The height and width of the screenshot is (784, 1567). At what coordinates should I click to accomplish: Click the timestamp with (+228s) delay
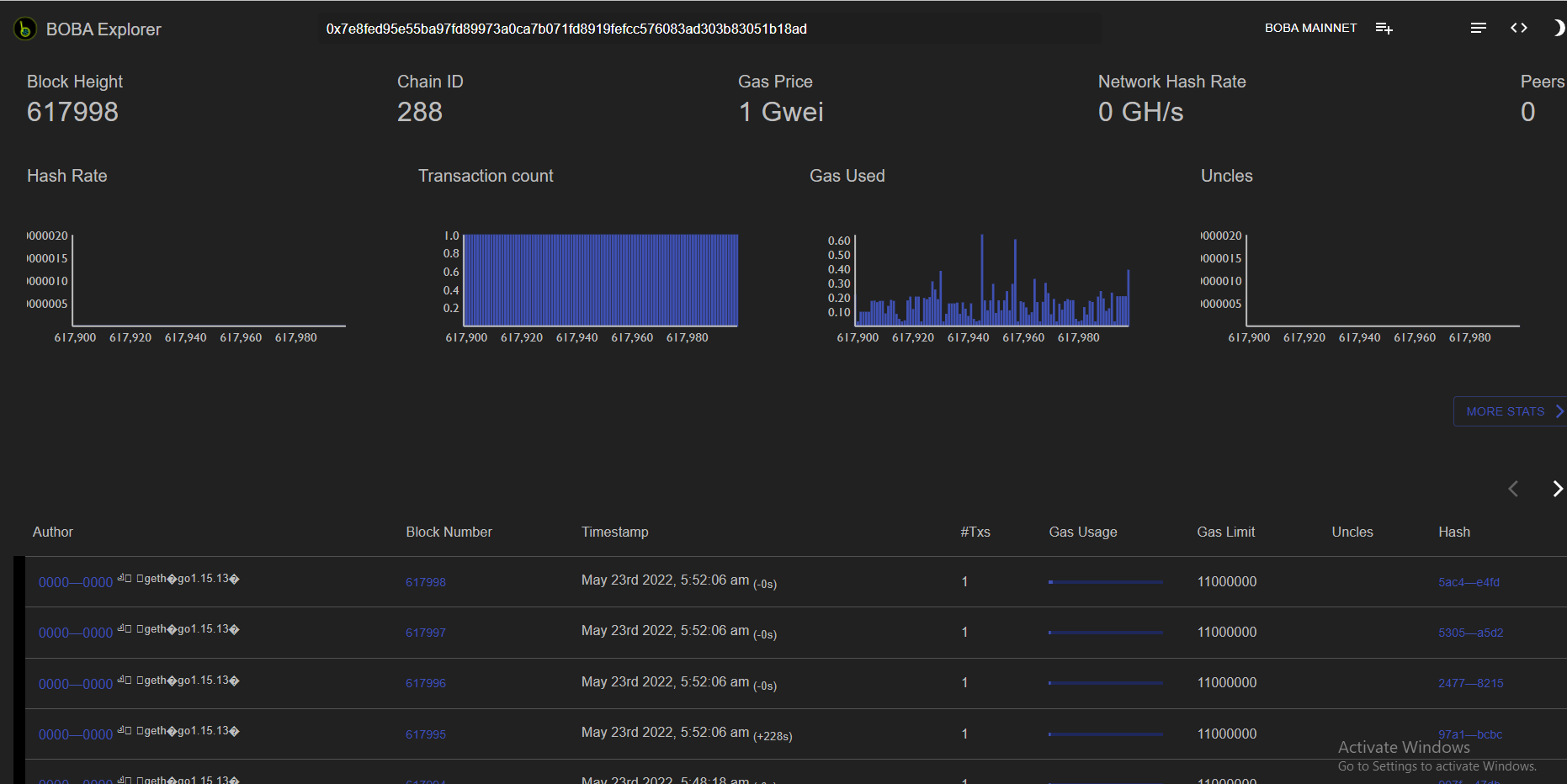[x=687, y=734]
